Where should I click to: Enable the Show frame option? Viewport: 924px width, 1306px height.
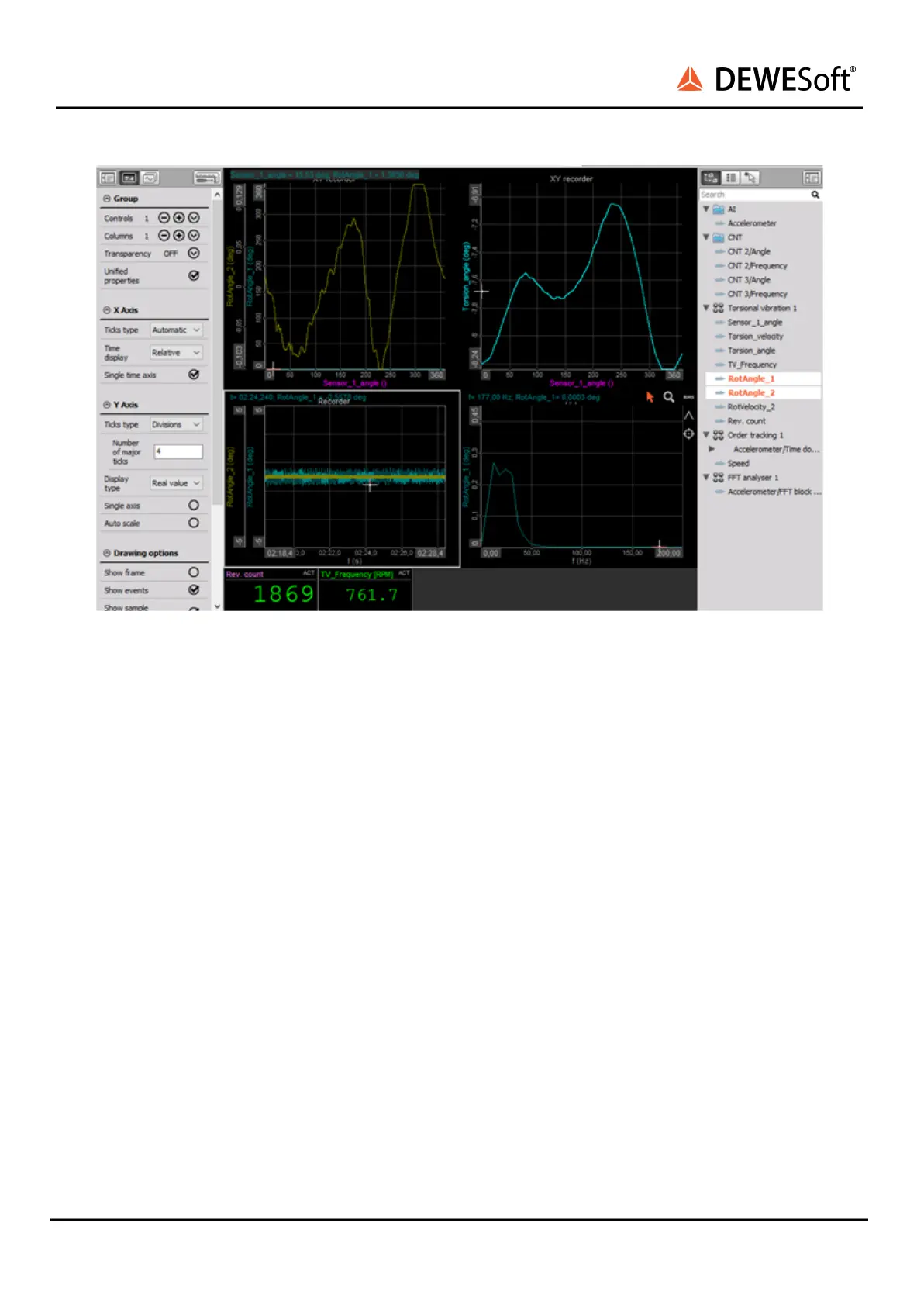[x=194, y=572]
